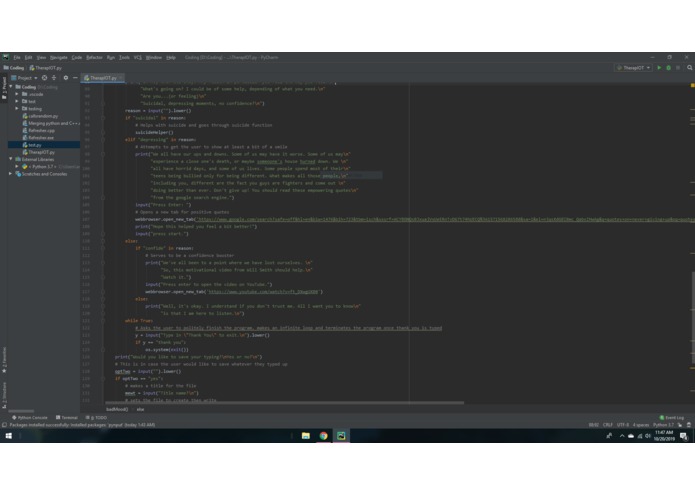This screenshot has height=494, width=695.
Task: Open the File menu
Action: pos(17,58)
